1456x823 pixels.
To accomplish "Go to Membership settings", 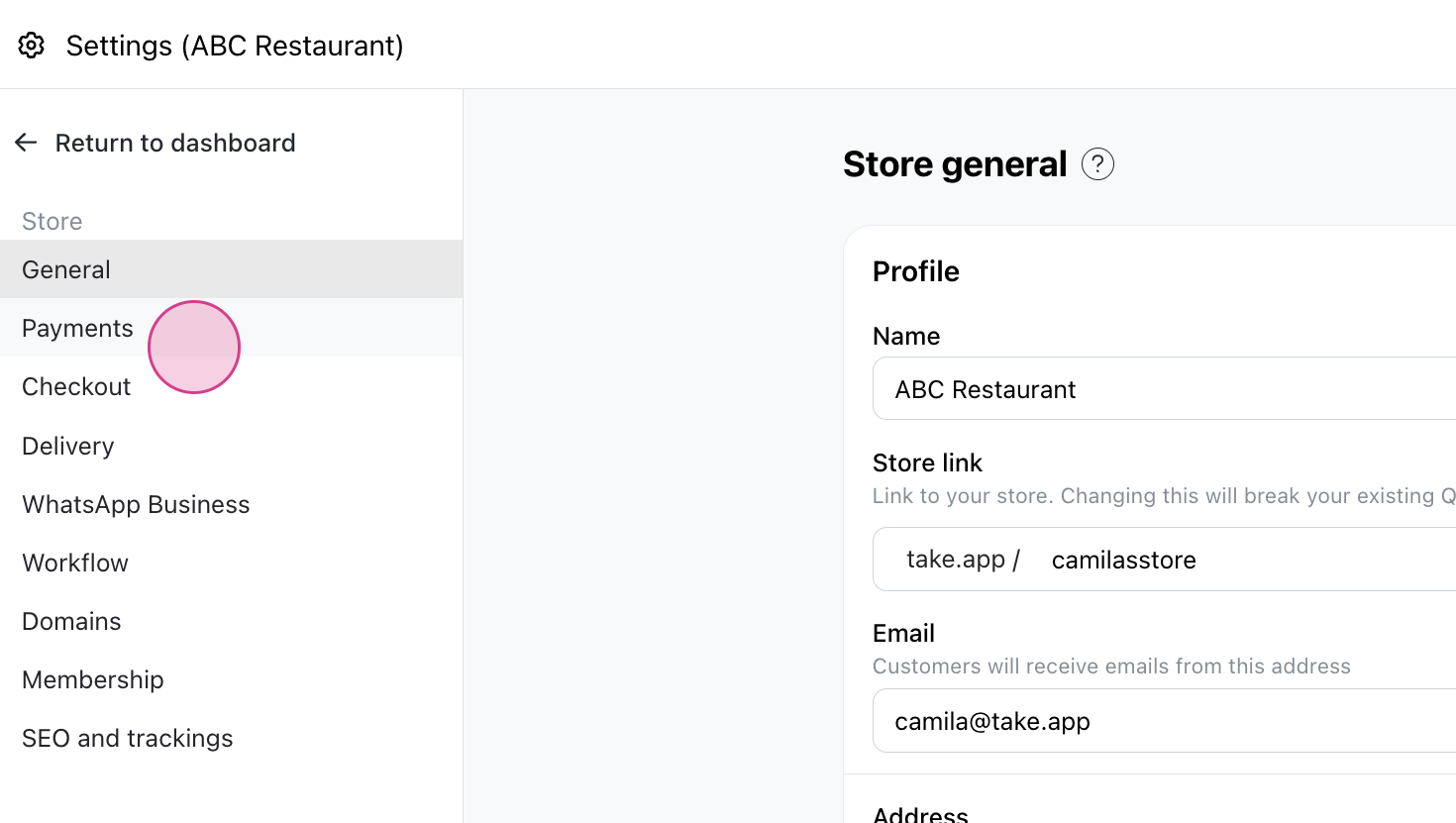I will 231,679.
